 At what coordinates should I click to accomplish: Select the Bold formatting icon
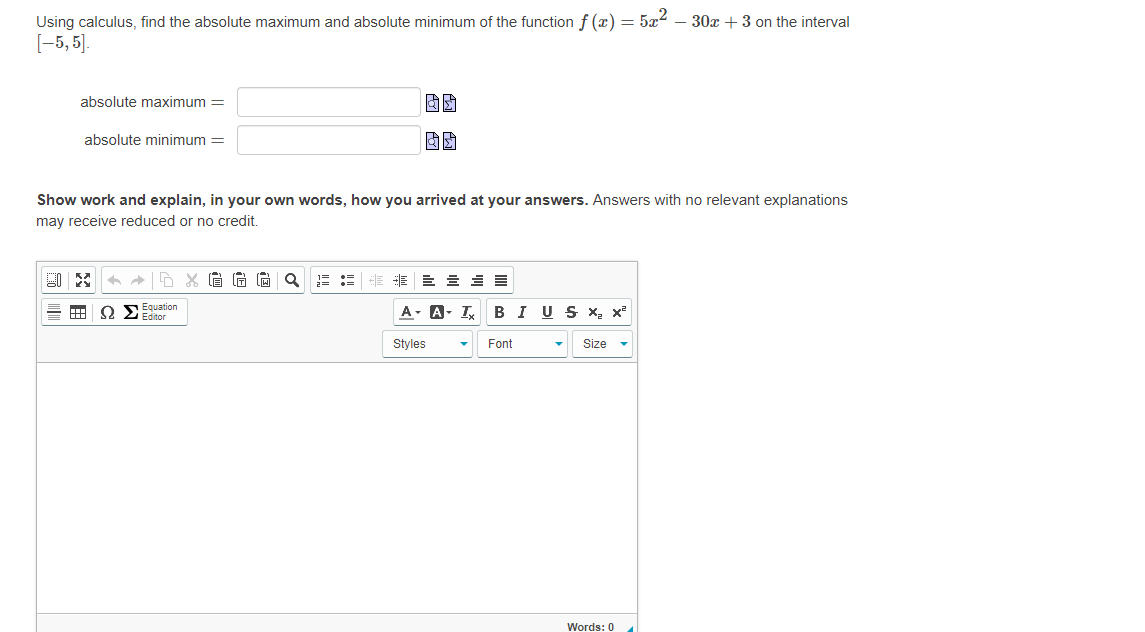click(x=499, y=312)
